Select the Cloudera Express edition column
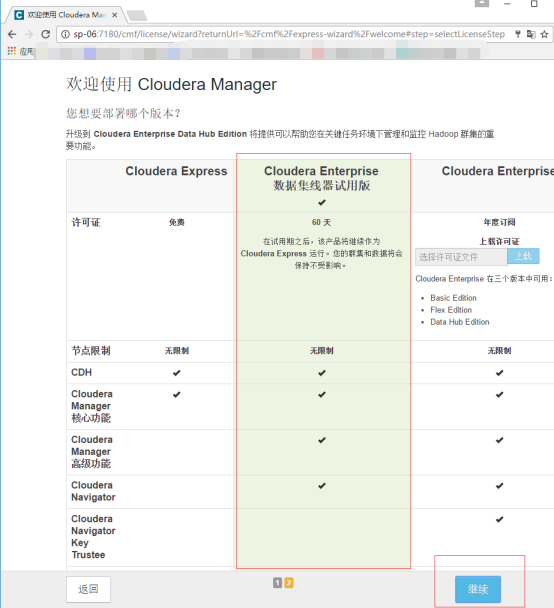This screenshot has height=608, width=554. tap(176, 171)
